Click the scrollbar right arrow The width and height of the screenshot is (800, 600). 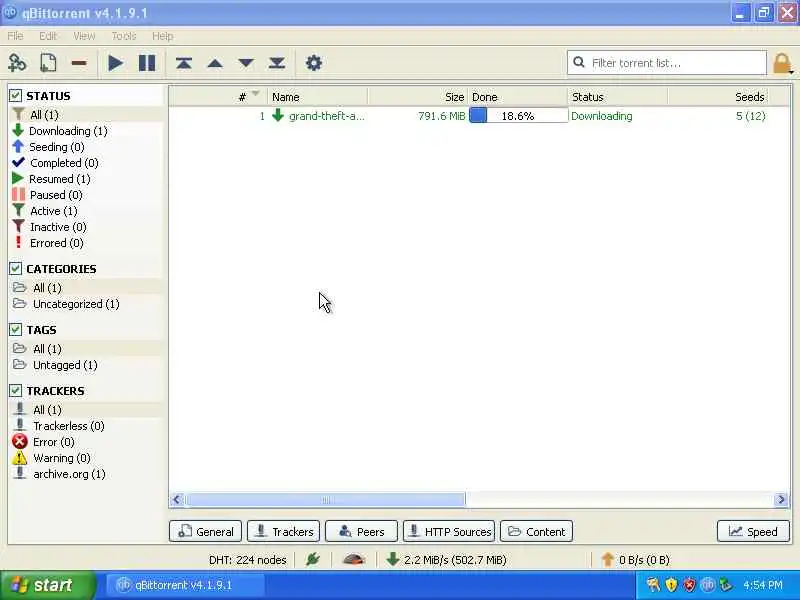coord(781,499)
